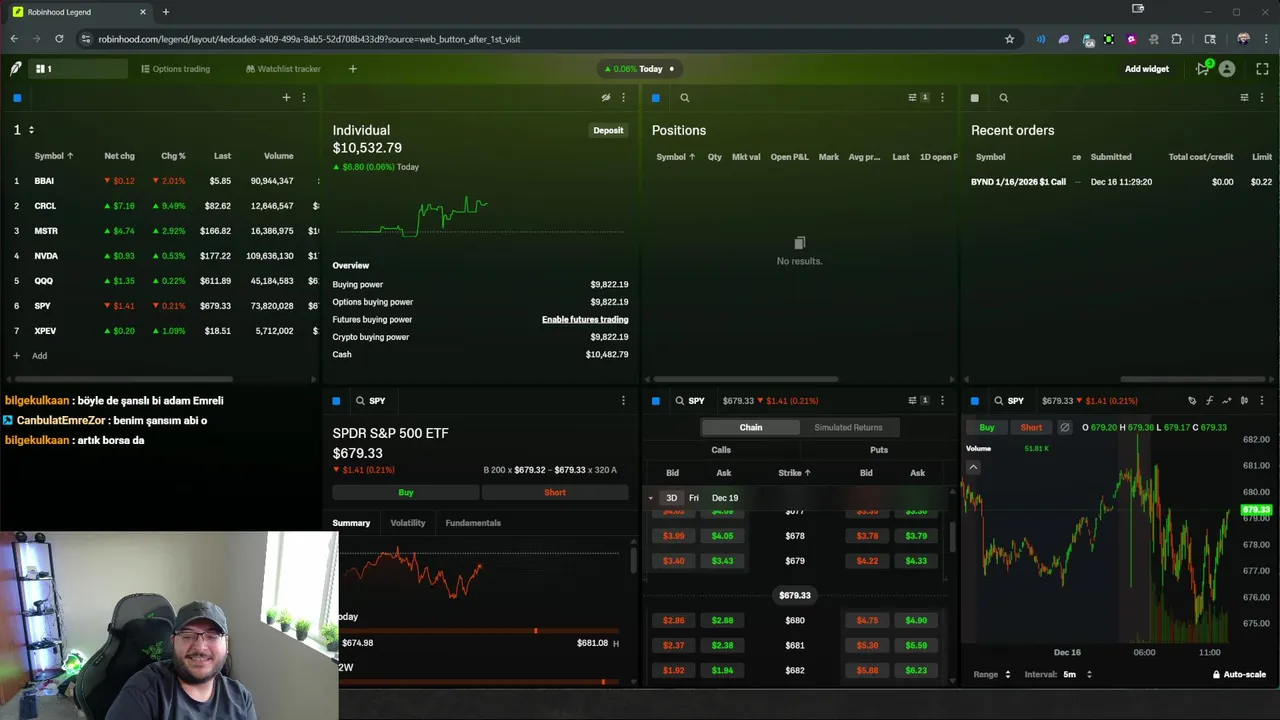
Task: Open Chrome three-dot menu
Action: 1266,39
